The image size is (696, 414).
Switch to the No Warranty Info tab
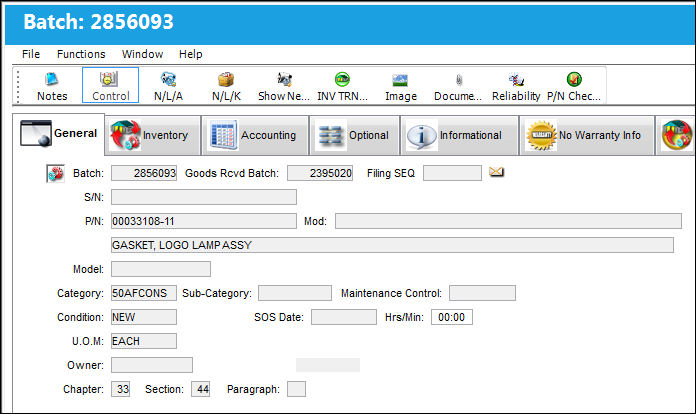(x=587, y=135)
